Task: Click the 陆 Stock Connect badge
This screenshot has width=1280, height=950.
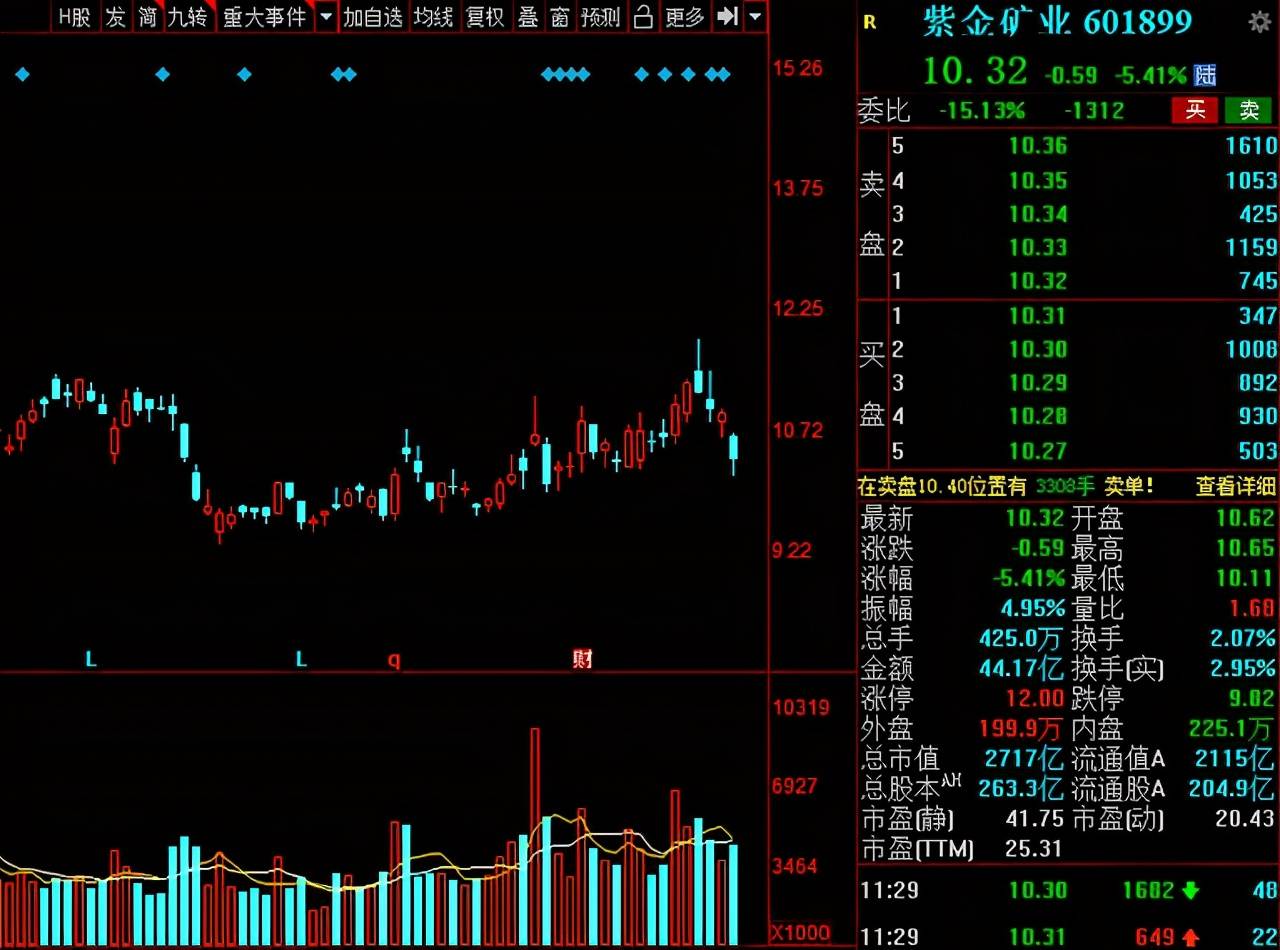Action: (1206, 75)
